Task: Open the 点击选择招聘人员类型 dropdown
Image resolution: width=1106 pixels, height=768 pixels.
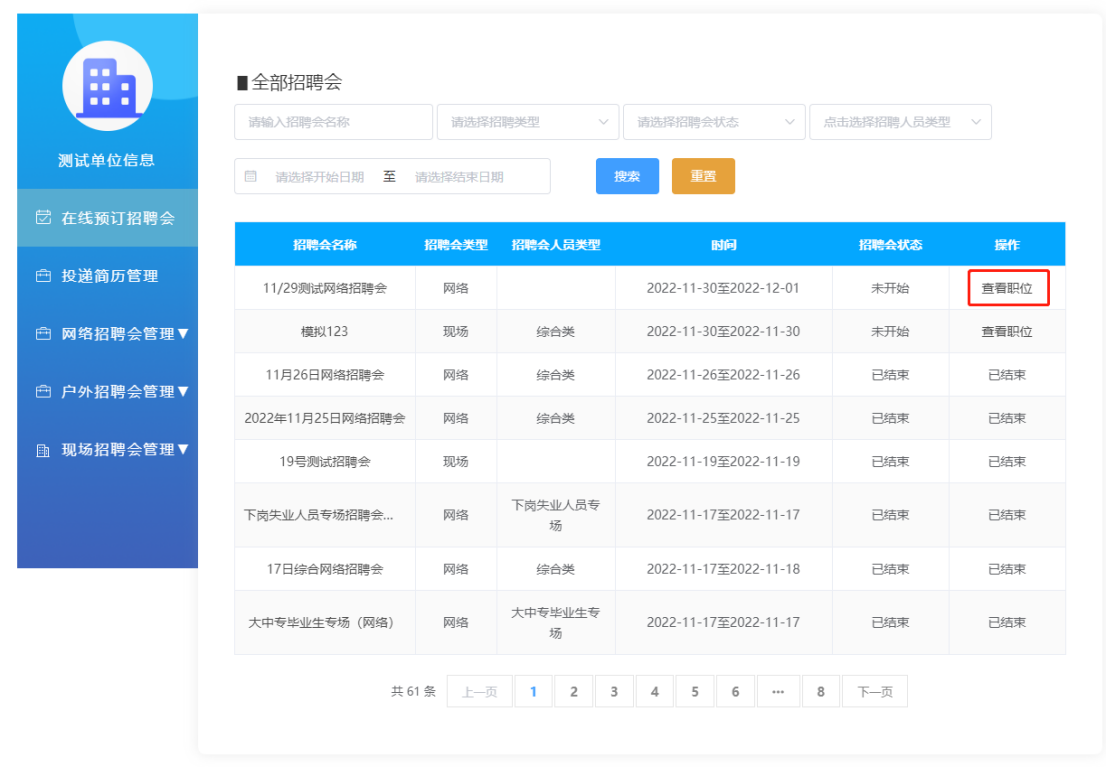Action: [899, 121]
